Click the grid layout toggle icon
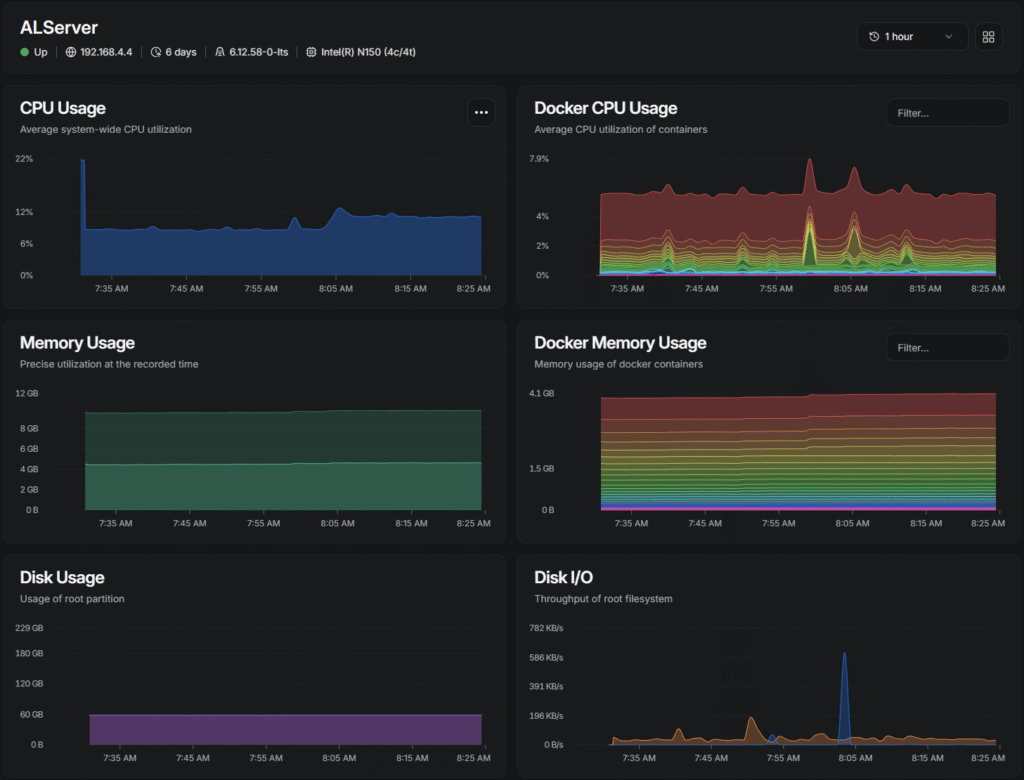This screenshot has height=780, width=1024. click(988, 37)
